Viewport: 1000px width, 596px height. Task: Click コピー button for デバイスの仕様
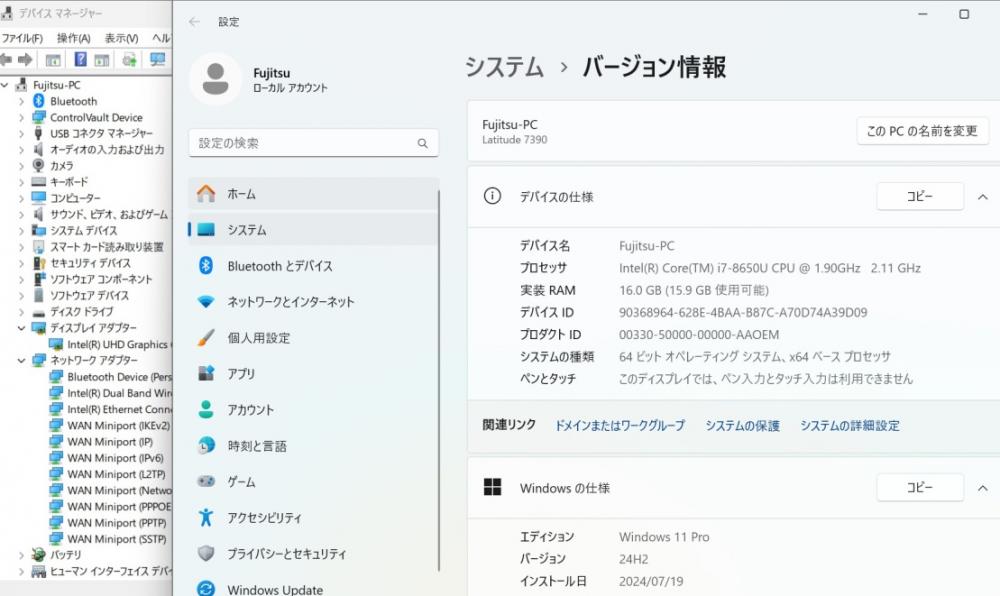tap(920, 196)
